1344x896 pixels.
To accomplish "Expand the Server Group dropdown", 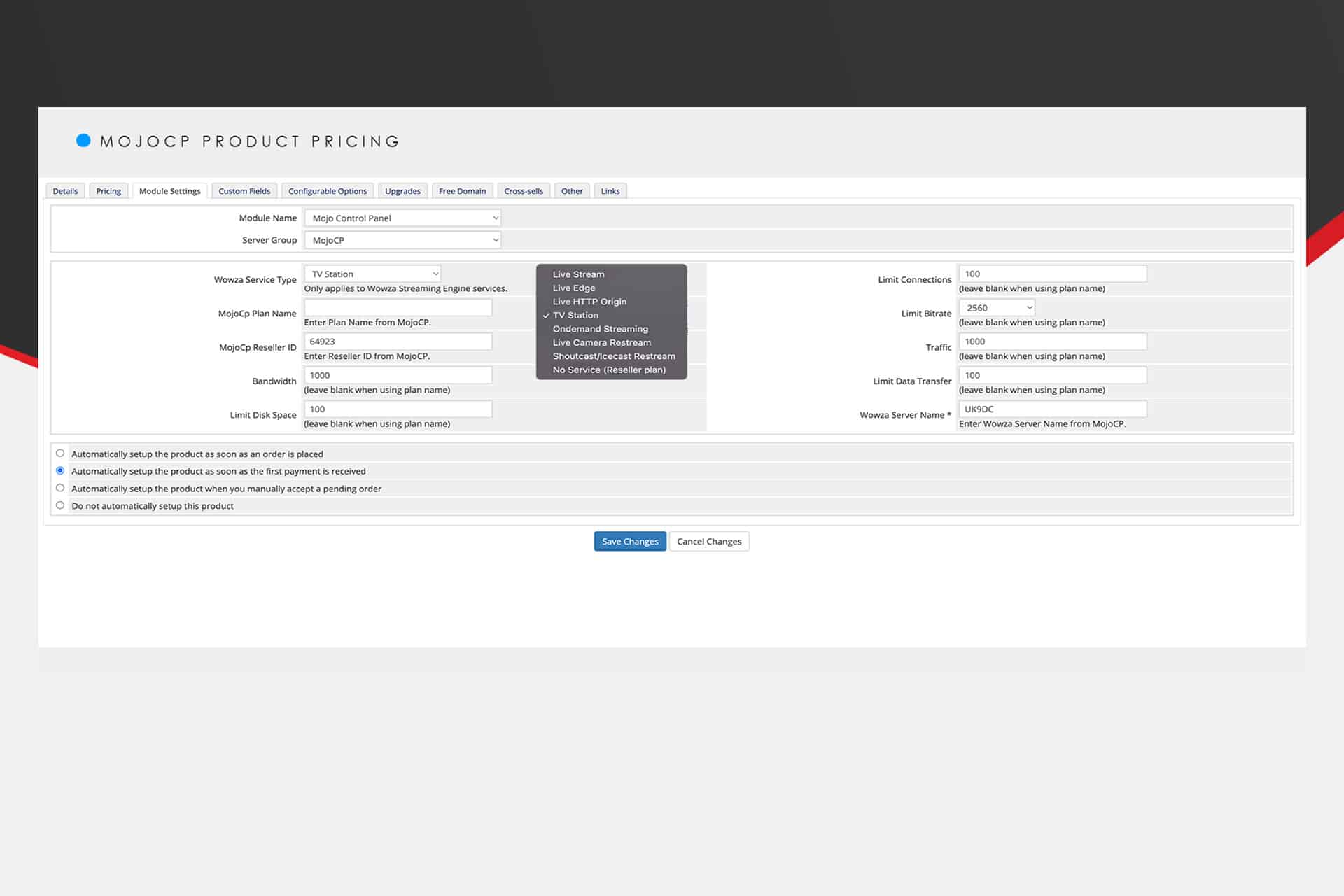I will point(402,240).
